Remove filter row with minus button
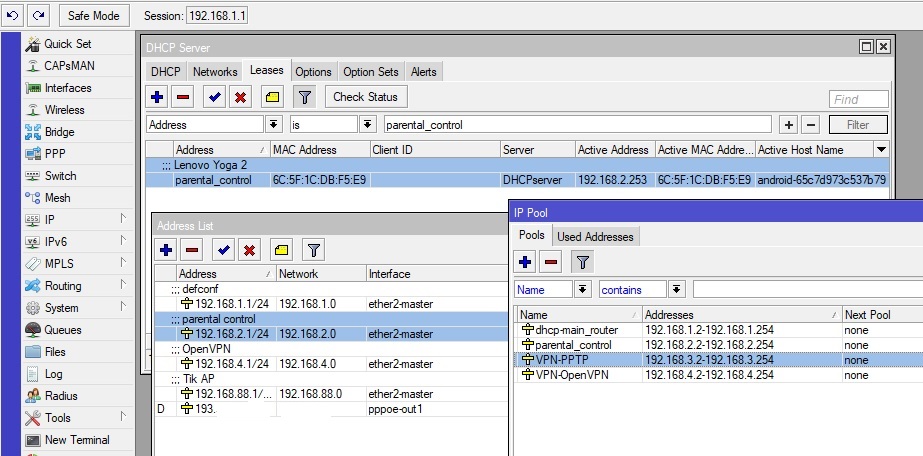 811,125
